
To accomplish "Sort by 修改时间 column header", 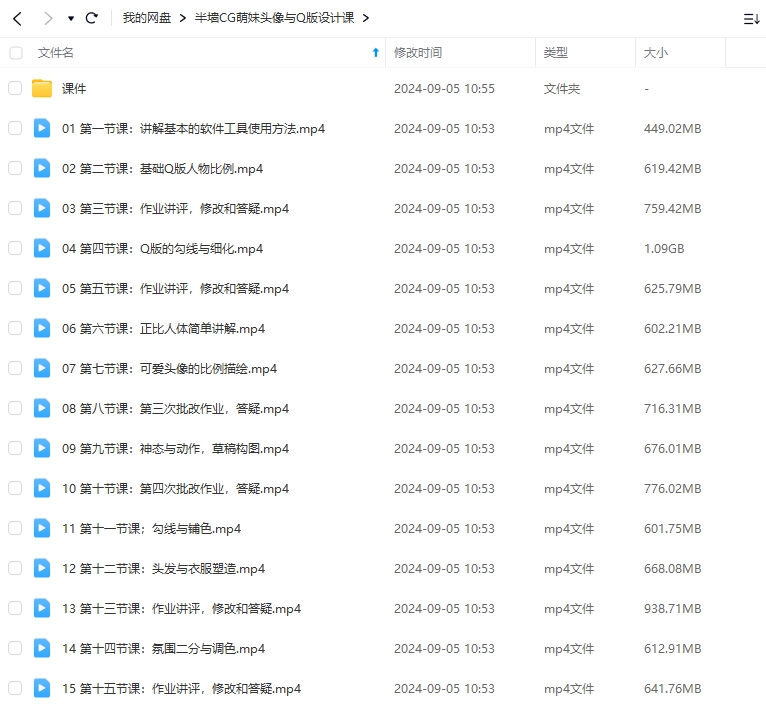I will 418,52.
